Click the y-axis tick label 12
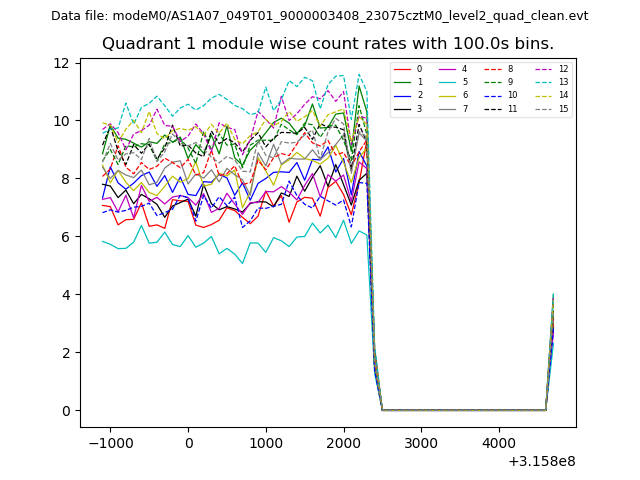 click(x=61, y=63)
